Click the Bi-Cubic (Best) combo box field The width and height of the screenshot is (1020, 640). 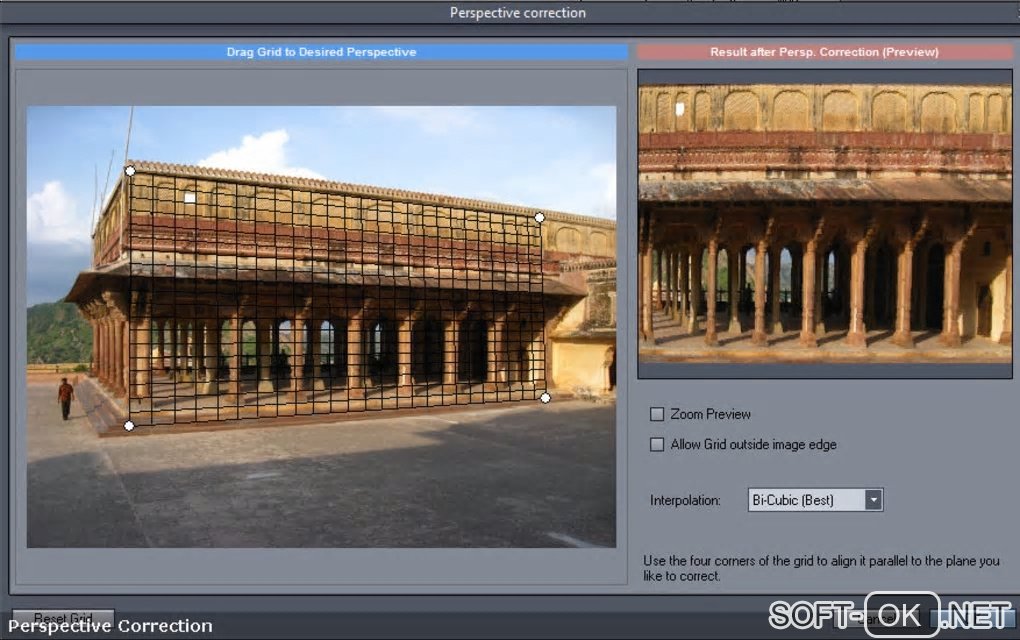click(815, 500)
